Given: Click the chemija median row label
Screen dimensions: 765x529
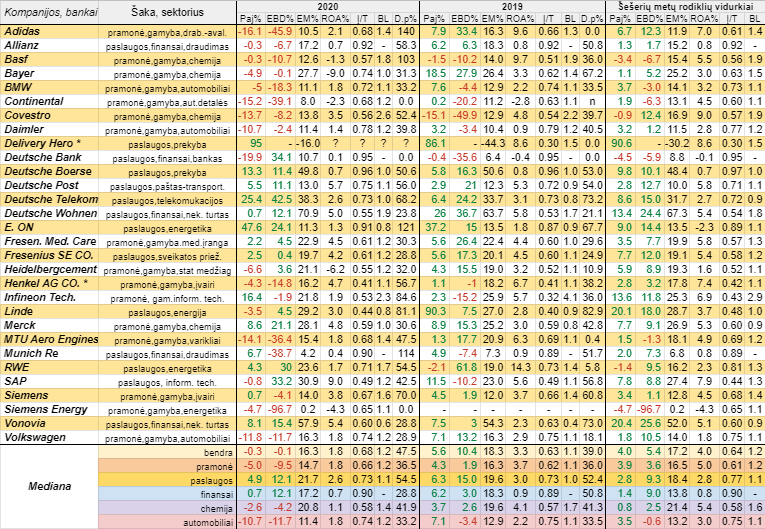Looking at the screenshot, I should tap(216, 509).
